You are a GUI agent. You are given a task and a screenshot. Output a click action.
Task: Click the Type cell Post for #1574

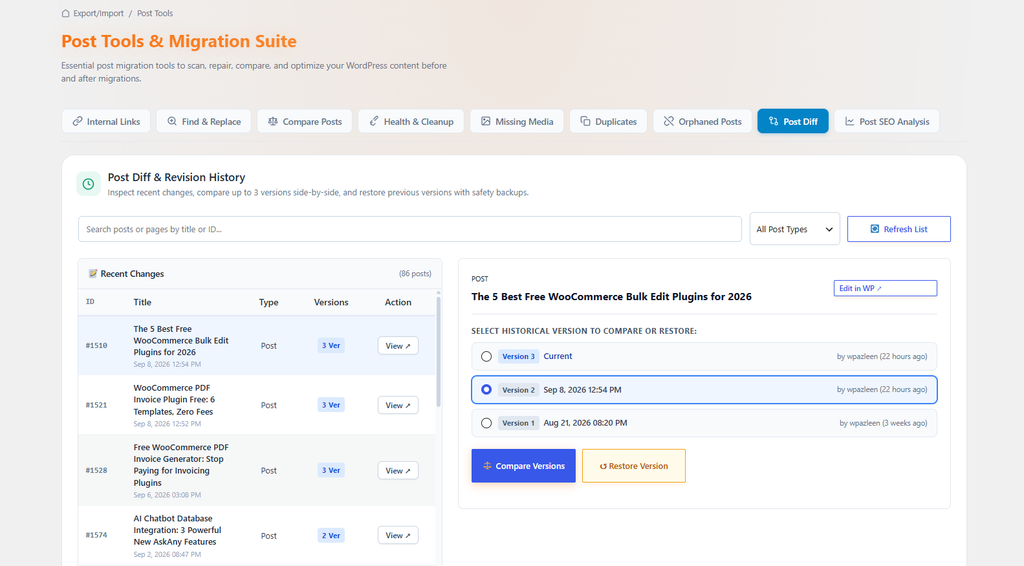point(269,535)
